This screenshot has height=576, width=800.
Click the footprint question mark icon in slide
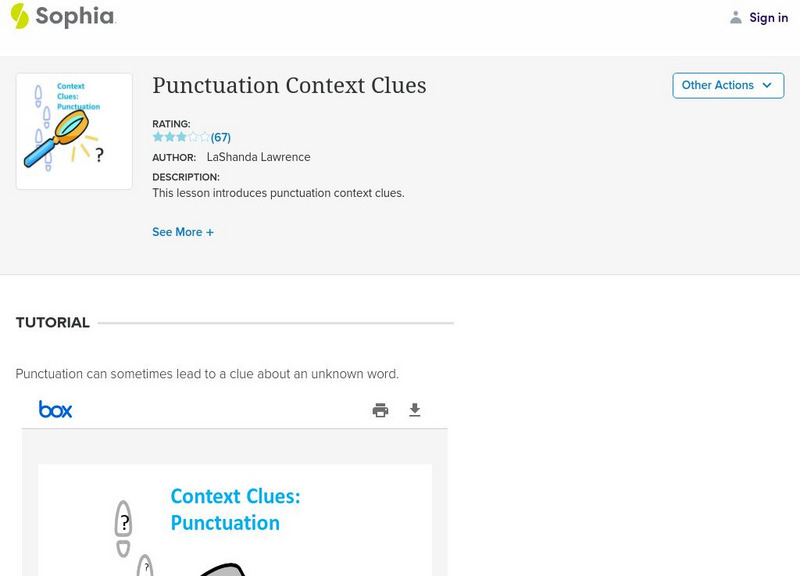tap(124, 523)
